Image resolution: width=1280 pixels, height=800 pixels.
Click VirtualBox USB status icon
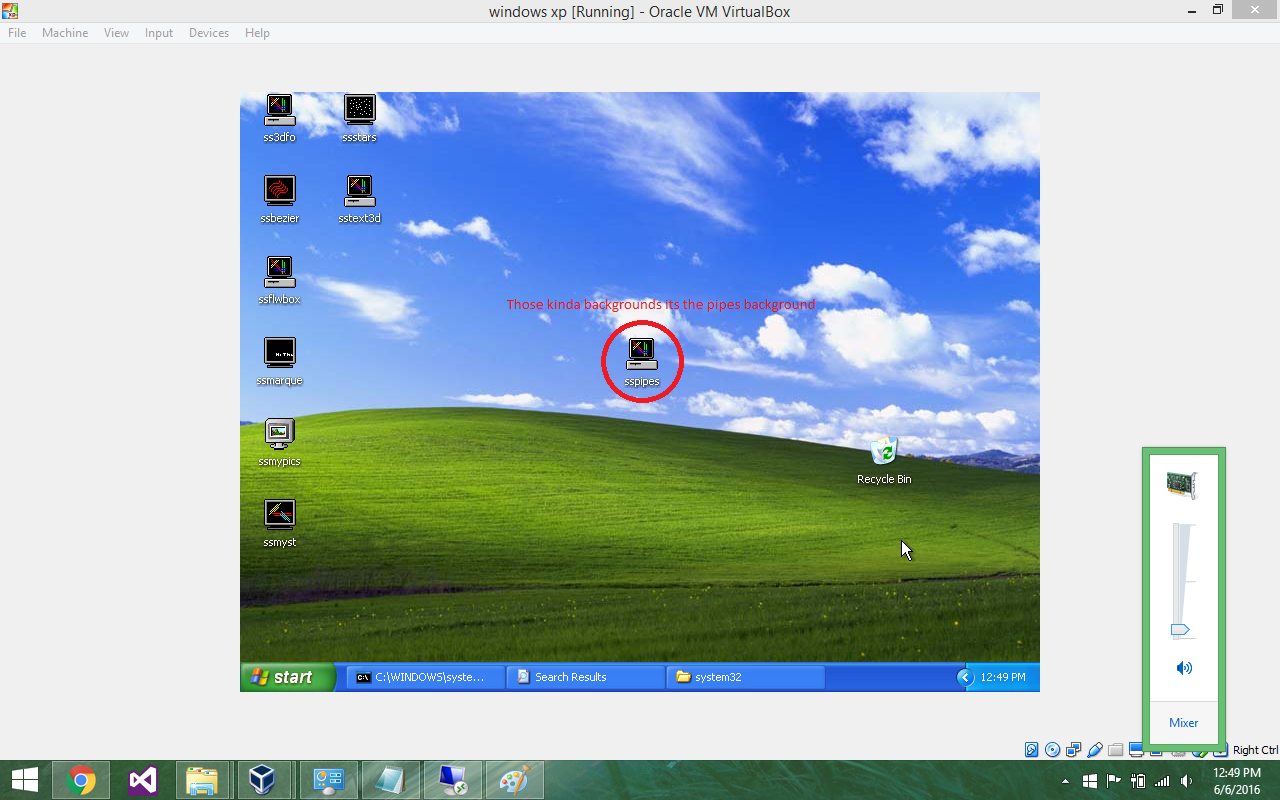coord(1095,750)
